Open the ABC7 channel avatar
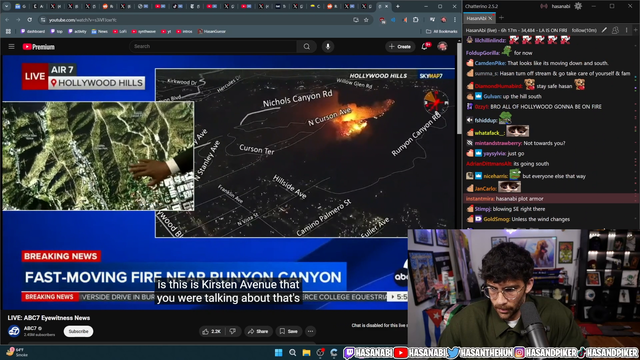The image size is (640, 360). click(x=14, y=331)
